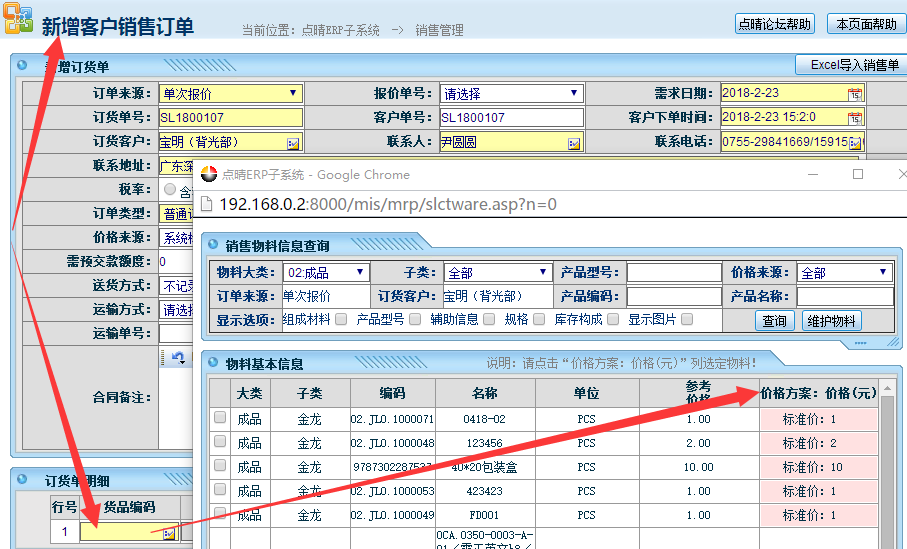Click the 查询 search button
The image size is (907, 549).
click(774, 321)
